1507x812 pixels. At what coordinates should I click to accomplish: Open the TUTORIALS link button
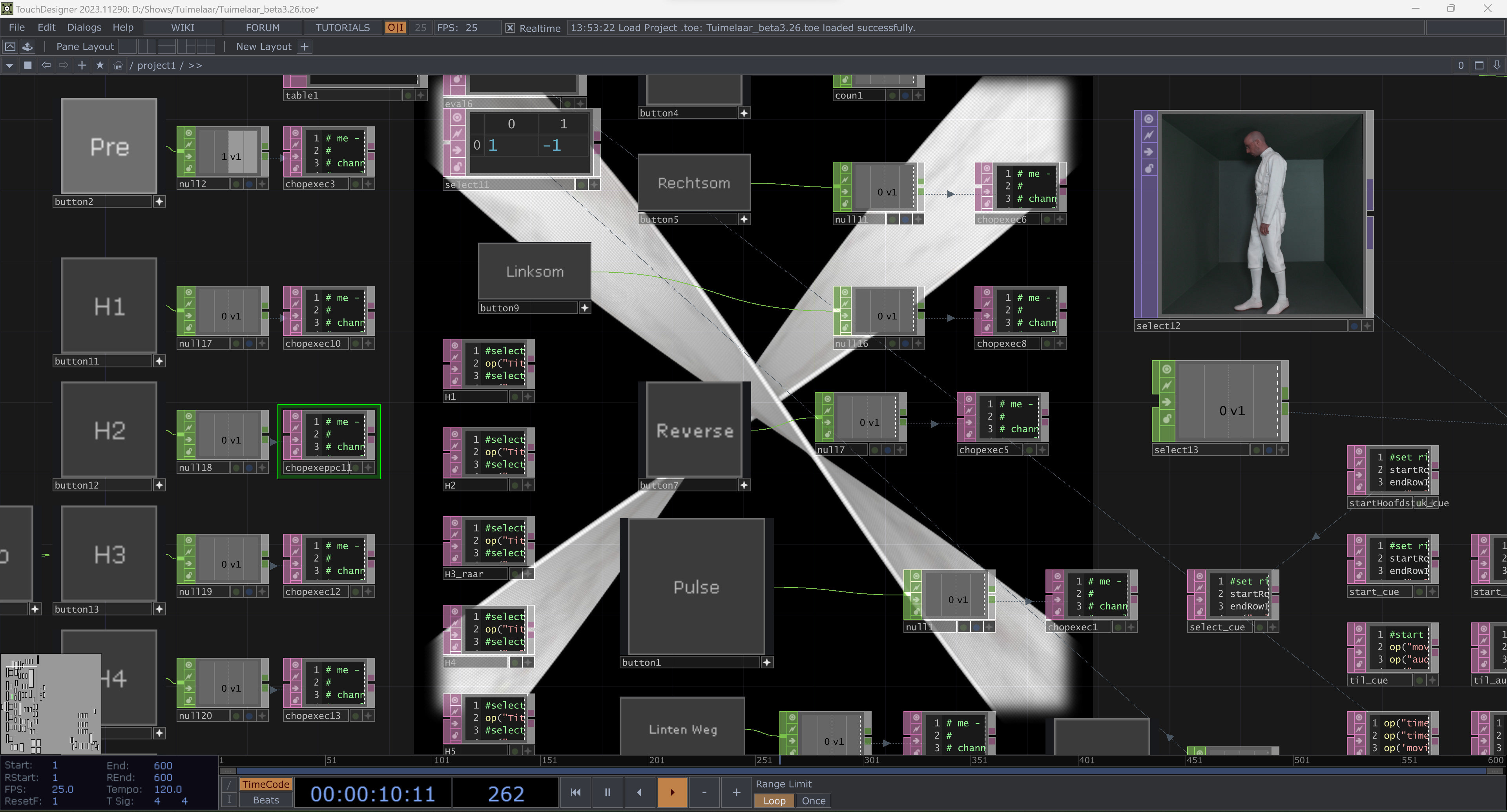coord(342,27)
